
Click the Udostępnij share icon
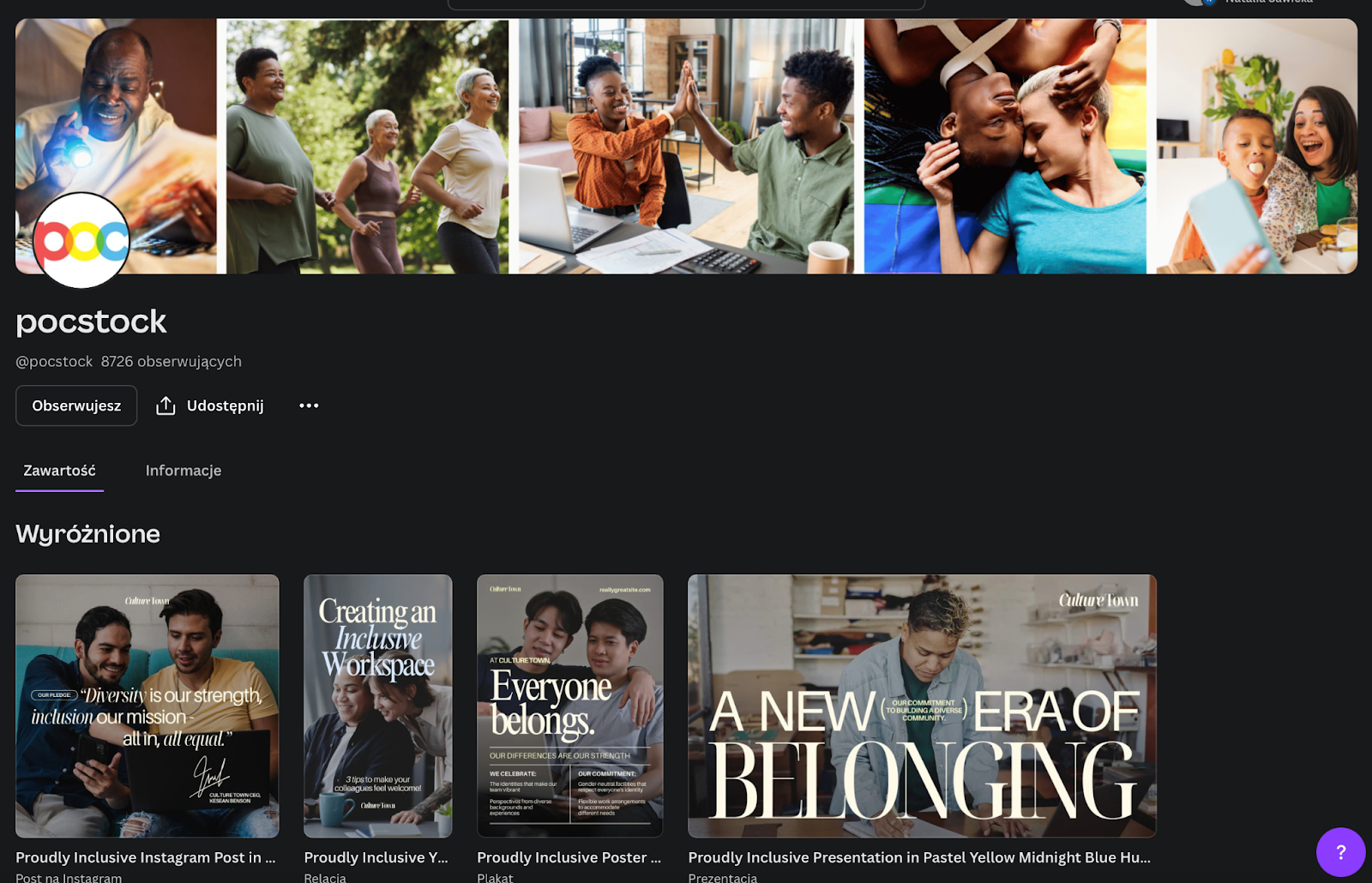165,405
